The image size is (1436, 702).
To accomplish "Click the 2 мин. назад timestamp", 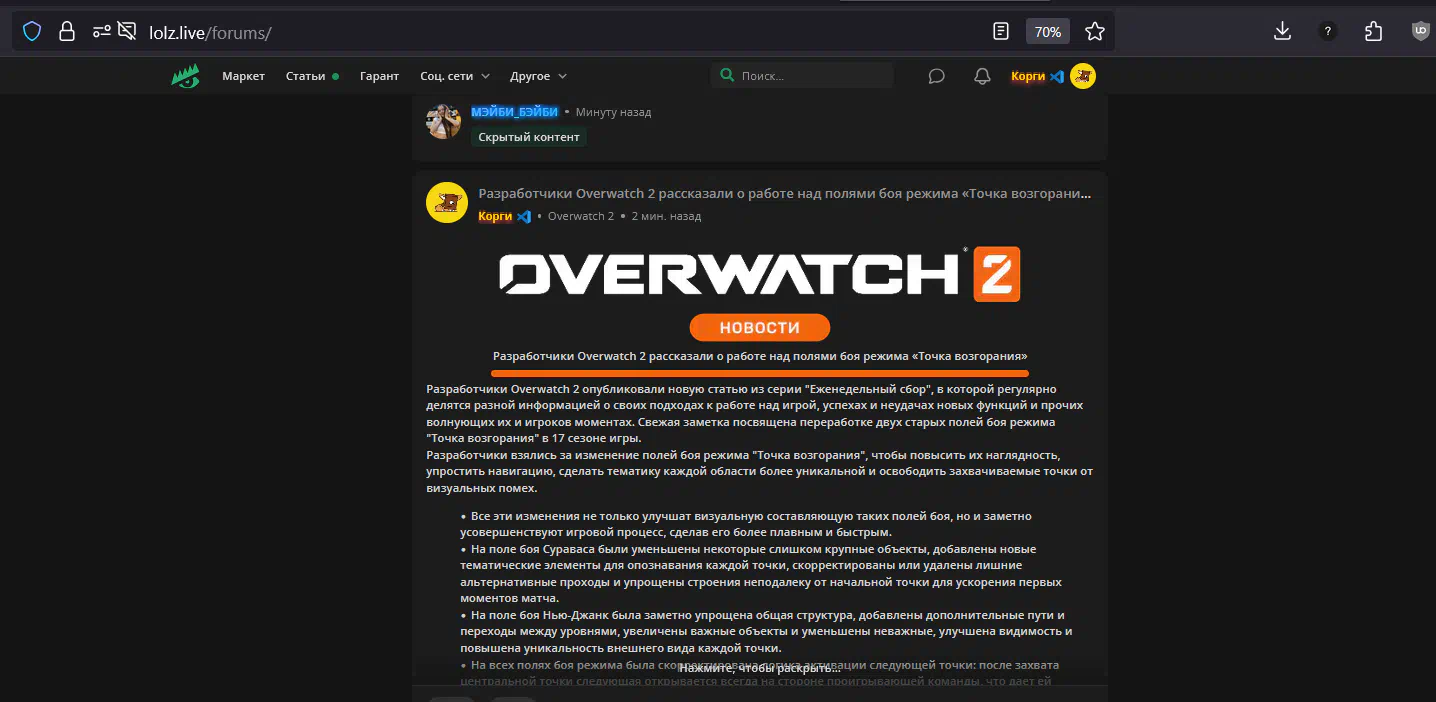I will click(666, 216).
